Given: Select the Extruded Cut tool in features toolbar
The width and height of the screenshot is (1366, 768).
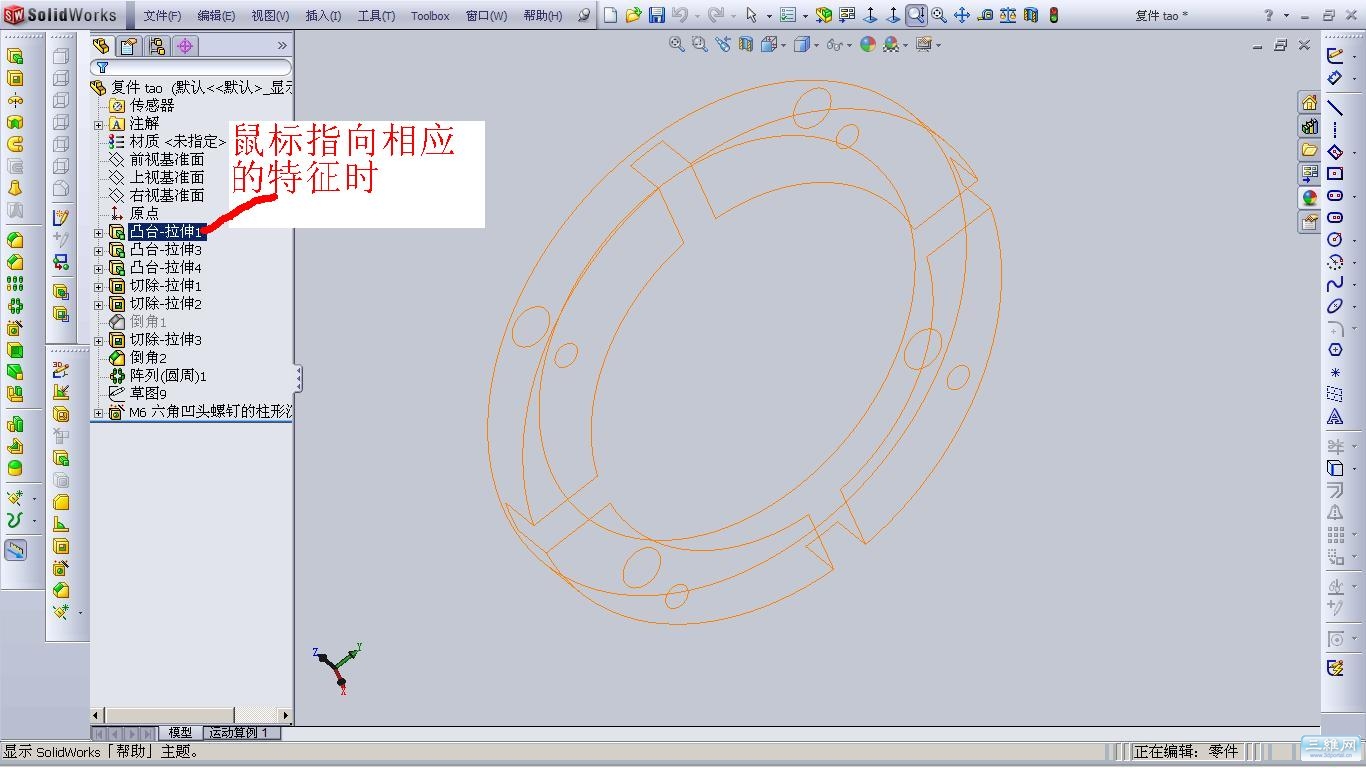Looking at the screenshot, I should 15,78.
